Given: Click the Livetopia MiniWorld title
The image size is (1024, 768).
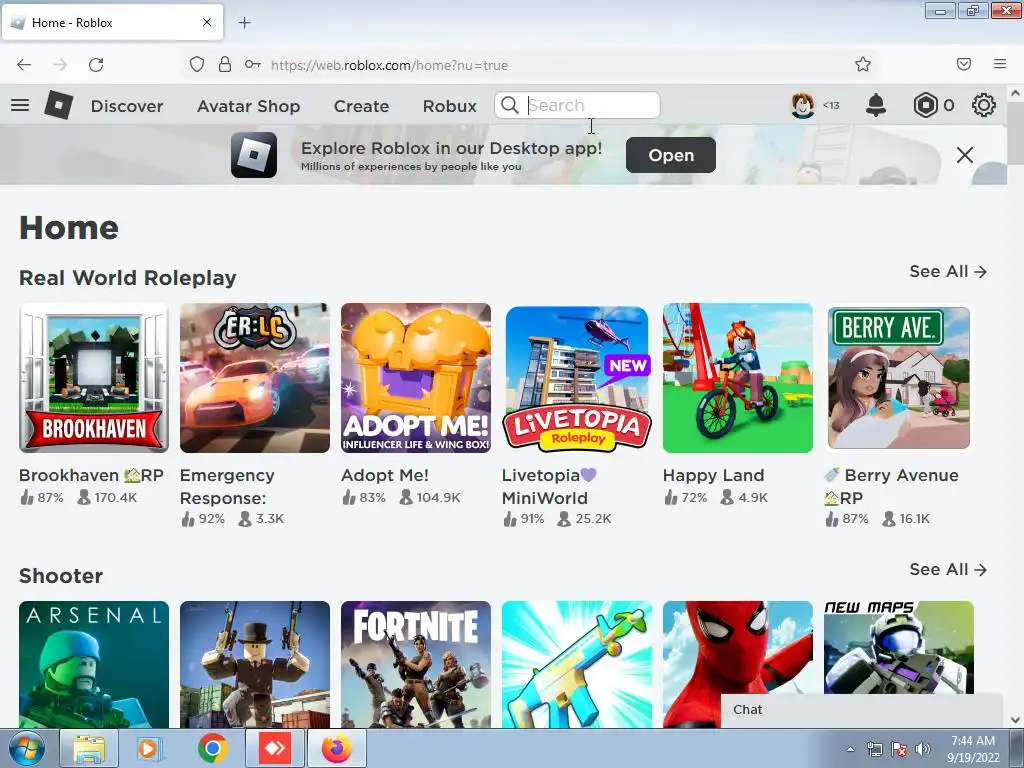Looking at the screenshot, I should click(x=549, y=487).
